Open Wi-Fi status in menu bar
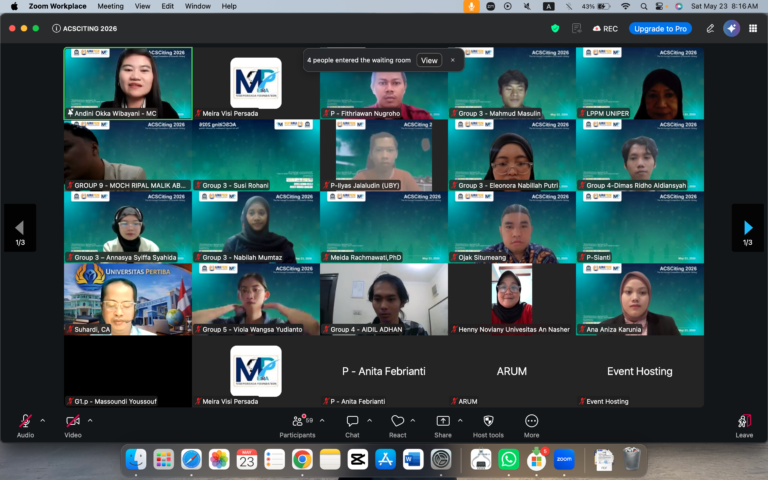This screenshot has width=768, height=480. tap(625, 6)
